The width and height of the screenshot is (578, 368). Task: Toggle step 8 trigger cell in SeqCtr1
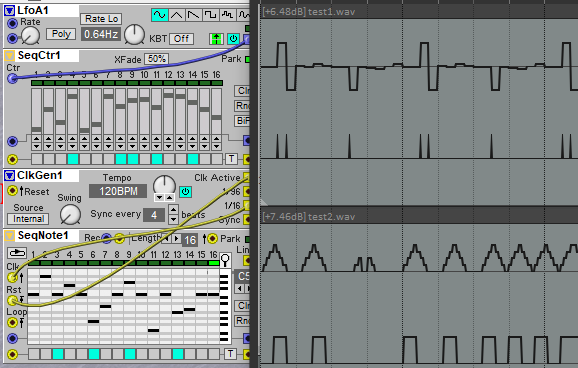(x=121, y=159)
